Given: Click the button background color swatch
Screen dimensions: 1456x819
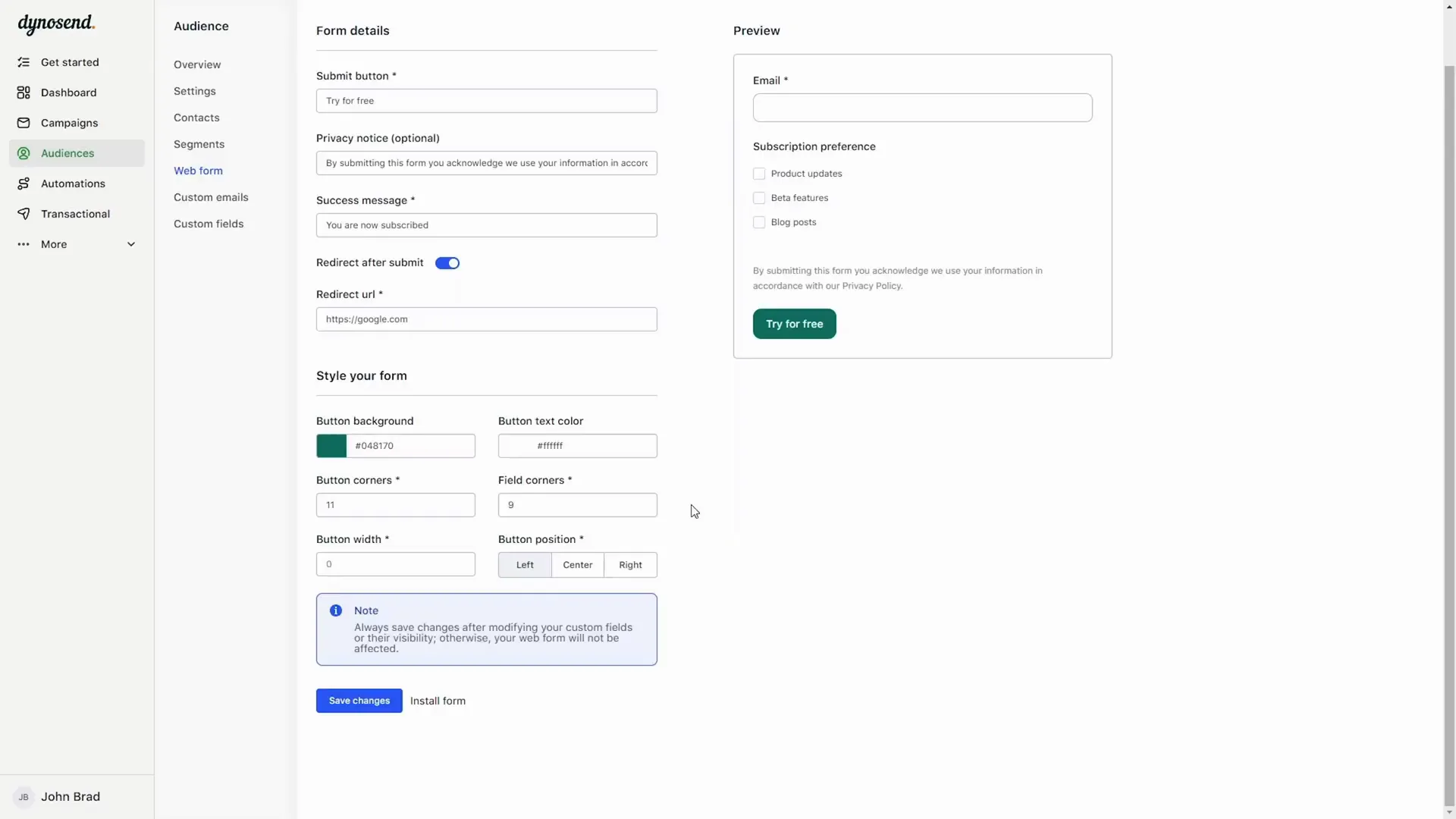Looking at the screenshot, I should point(331,445).
